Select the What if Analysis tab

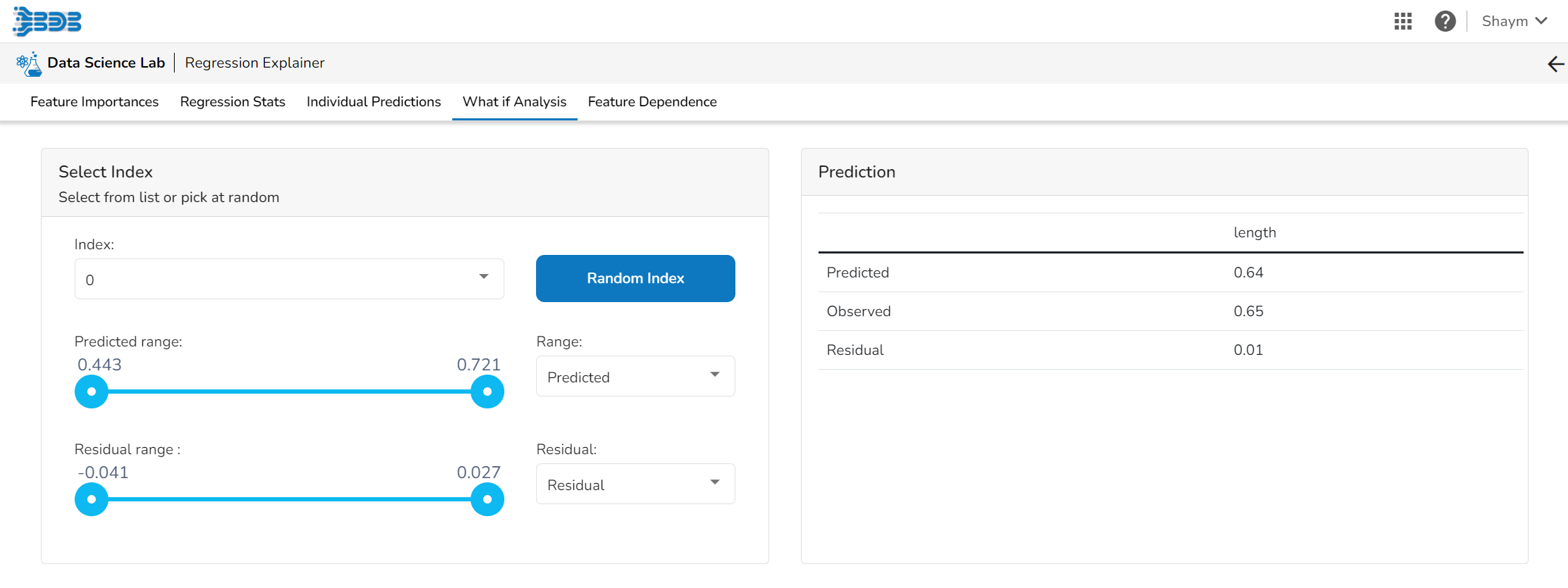pyautogui.click(x=514, y=102)
